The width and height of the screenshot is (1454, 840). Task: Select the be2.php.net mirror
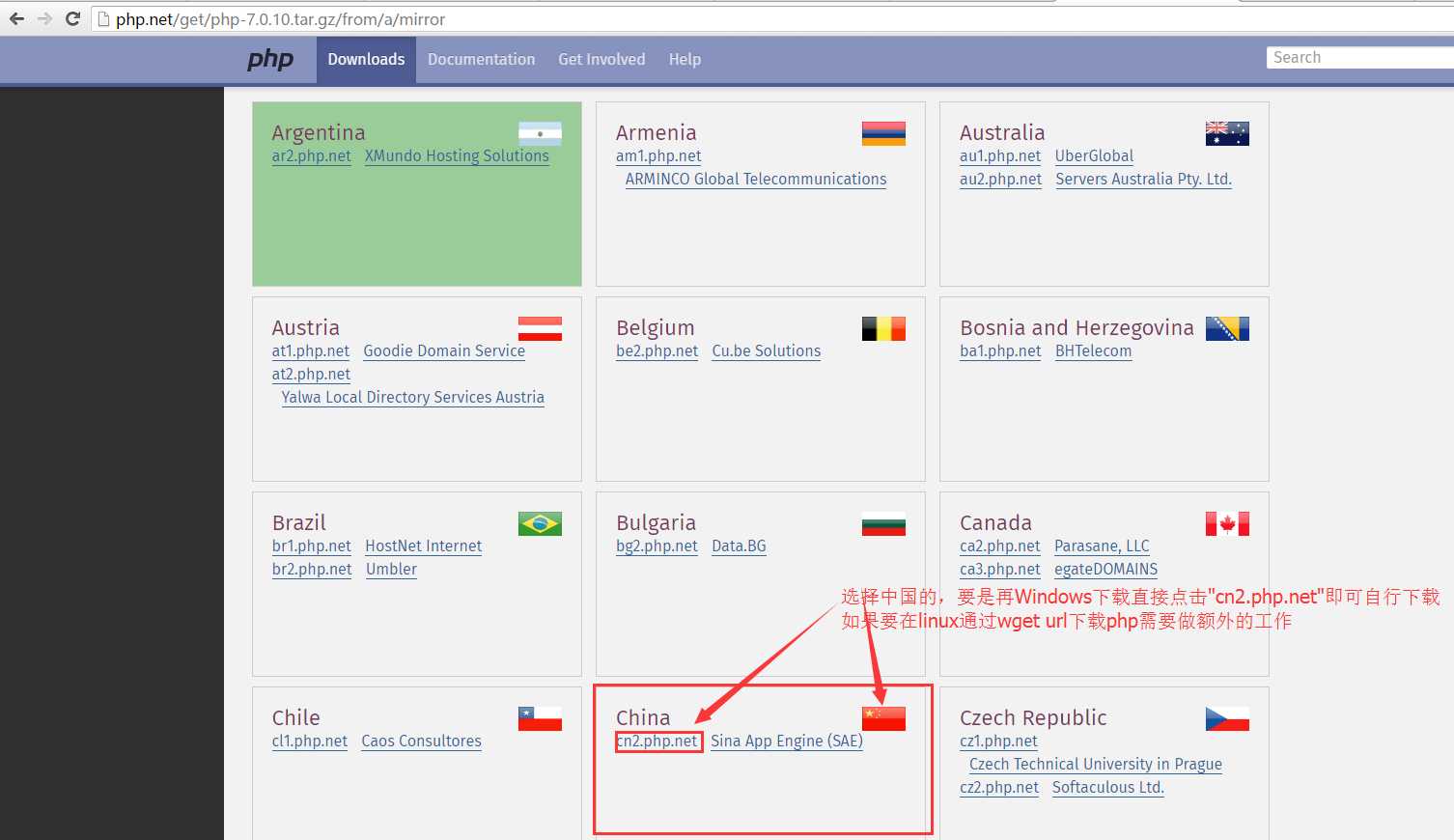(657, 350)
